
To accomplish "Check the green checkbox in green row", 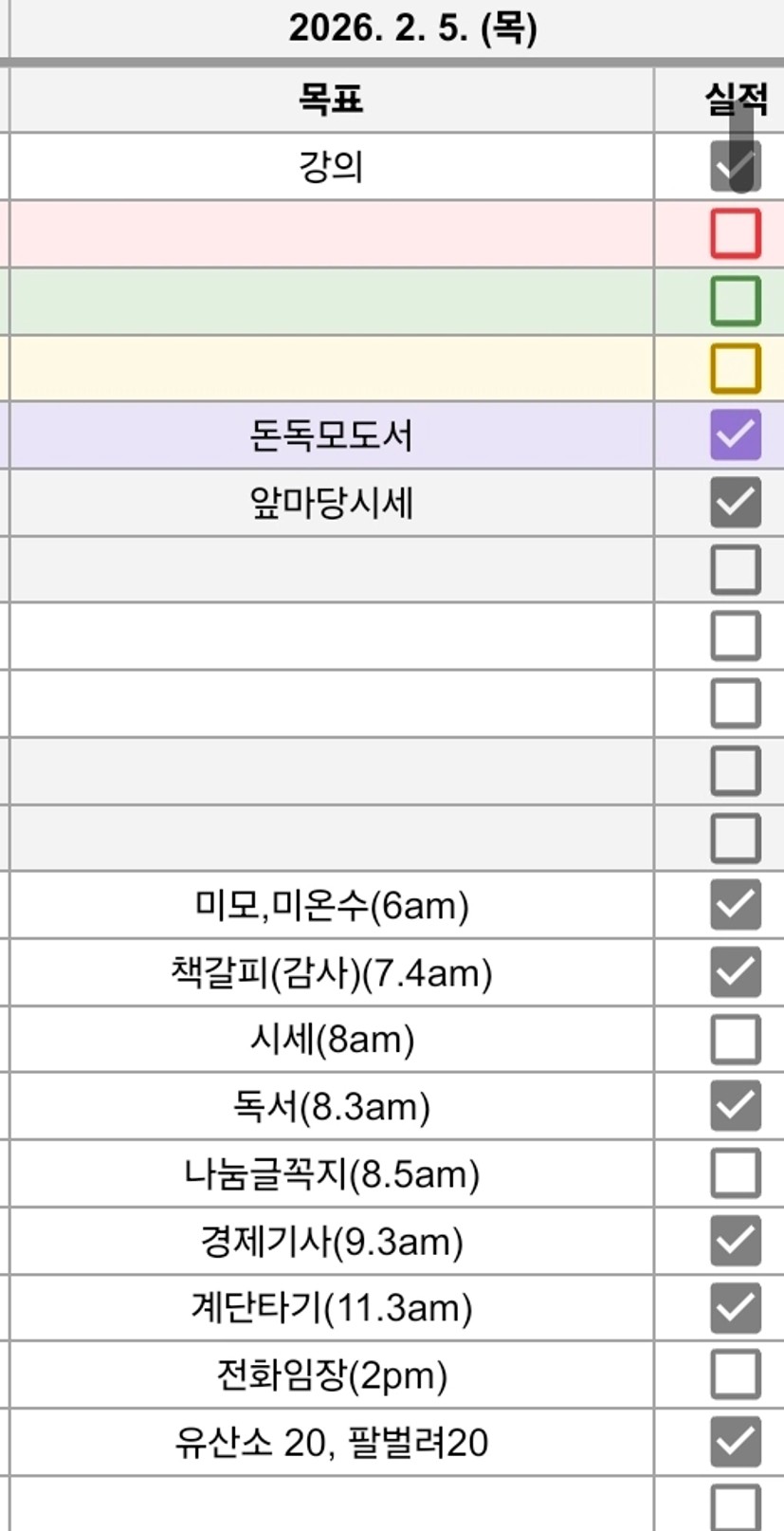I will [735, 301].
